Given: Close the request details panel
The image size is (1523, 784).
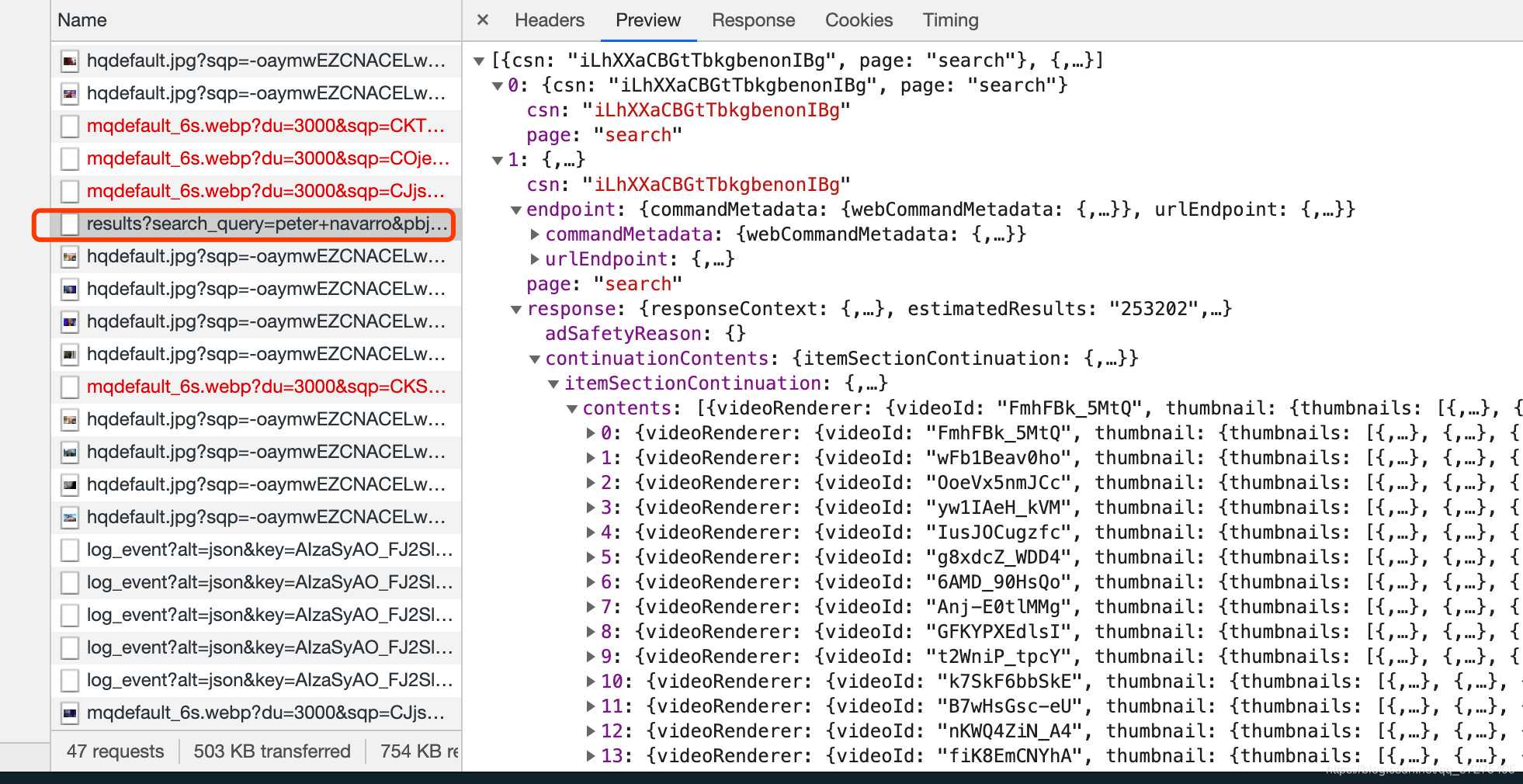Looking at the screenshot, I should [x=483, y=20].
